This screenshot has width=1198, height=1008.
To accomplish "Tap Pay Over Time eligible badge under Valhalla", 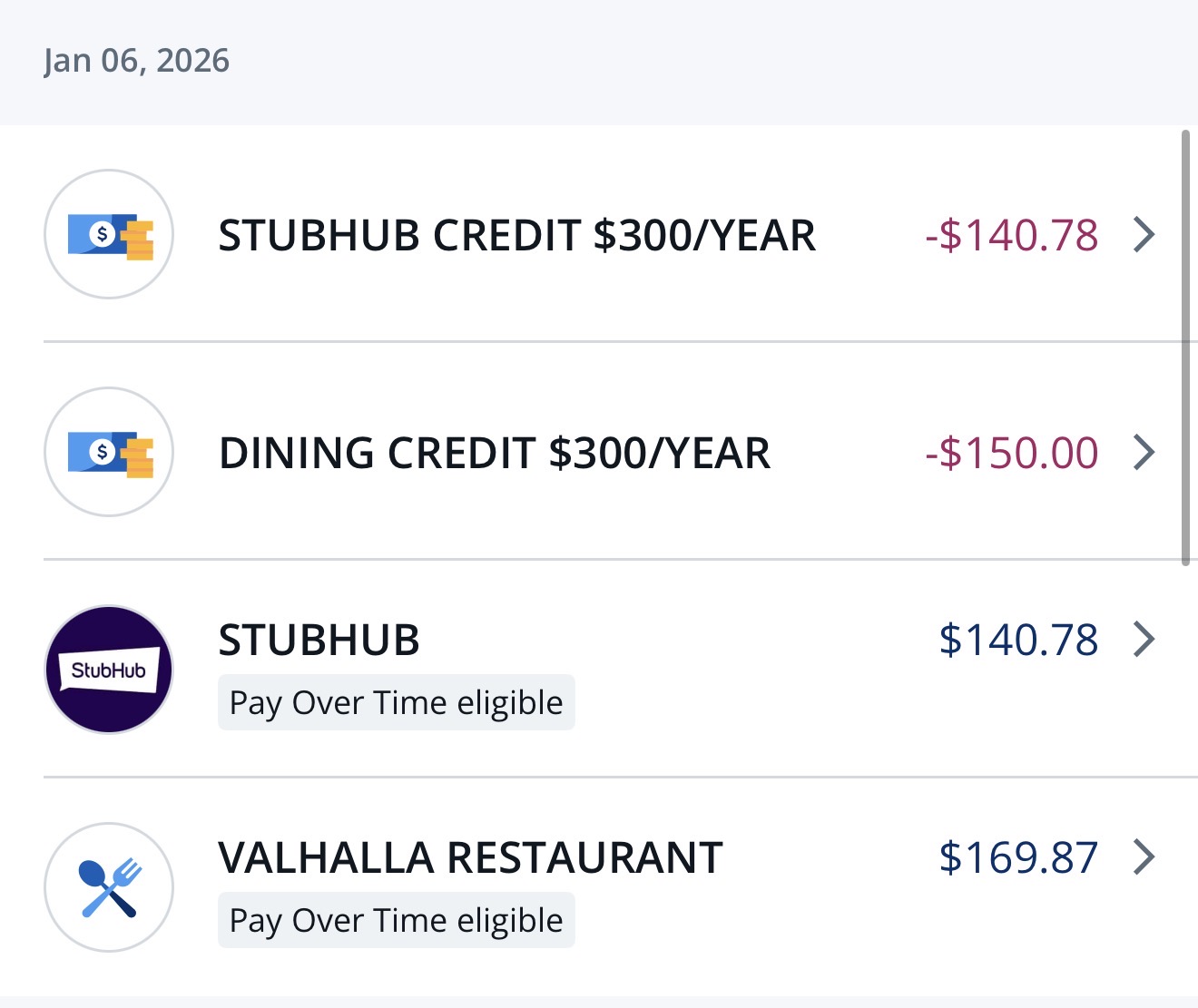I will click(x=396, y=921).
